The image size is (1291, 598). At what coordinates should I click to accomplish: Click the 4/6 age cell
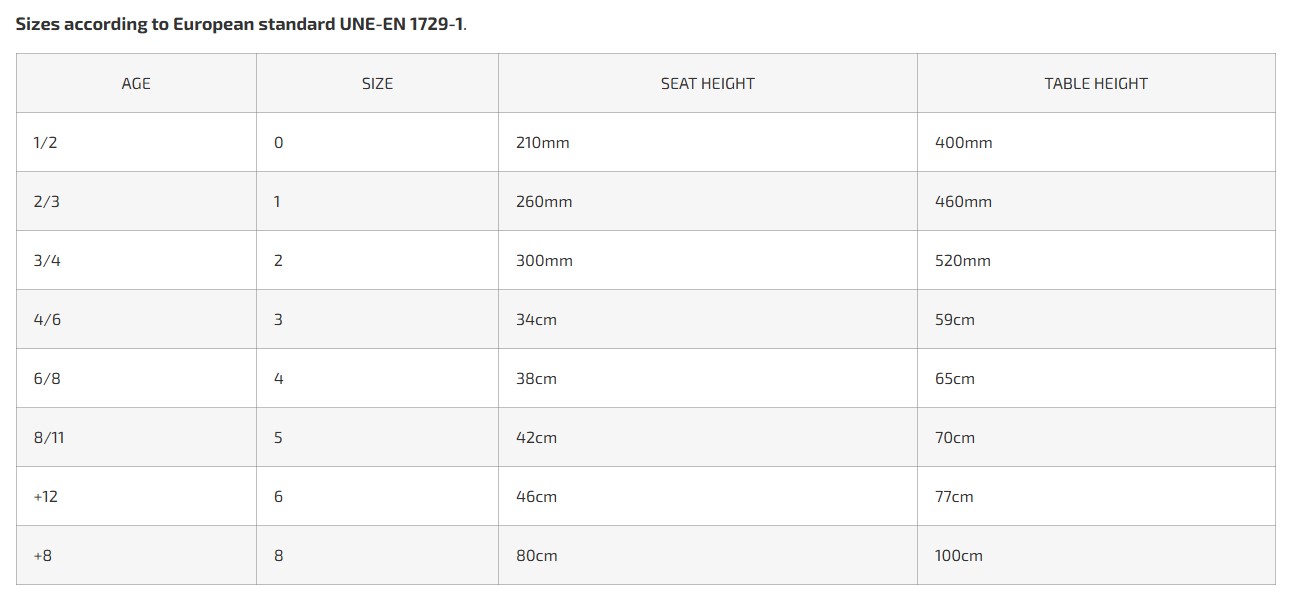coord(46,320)
